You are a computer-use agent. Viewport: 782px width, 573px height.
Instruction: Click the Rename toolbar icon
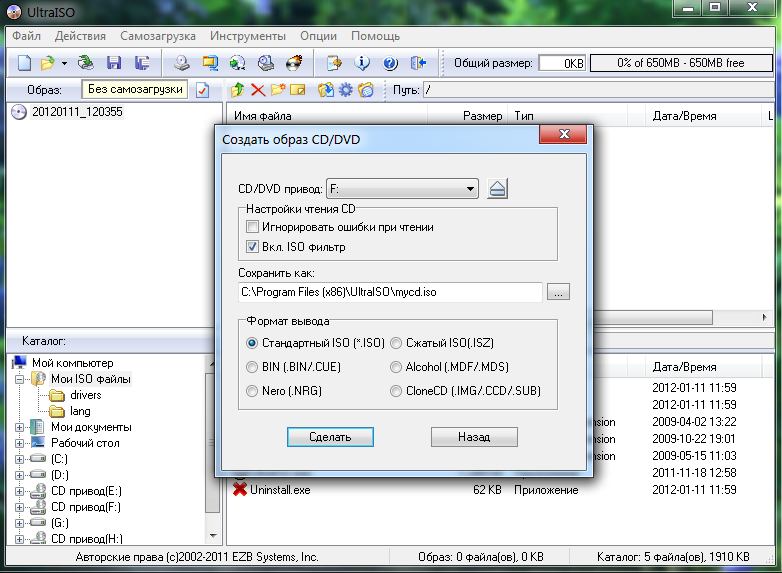click(298, 90)
